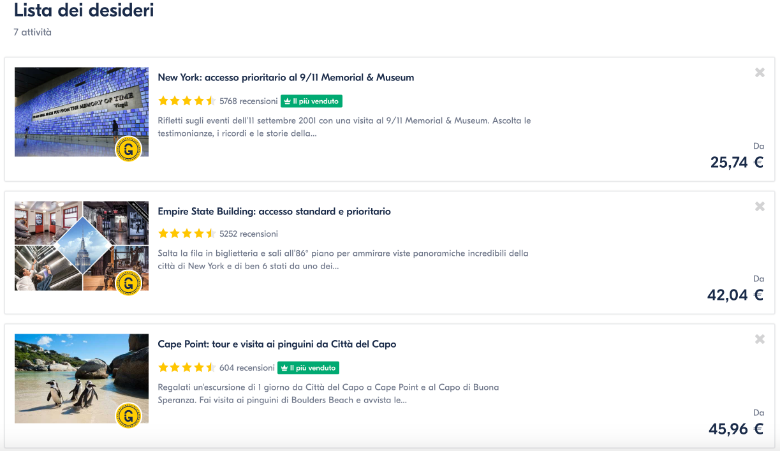This screenshot has width=780, height=451.
Task: Remove 9/11 Memorial from wishlist via X
Action: [x=760, y=73]
